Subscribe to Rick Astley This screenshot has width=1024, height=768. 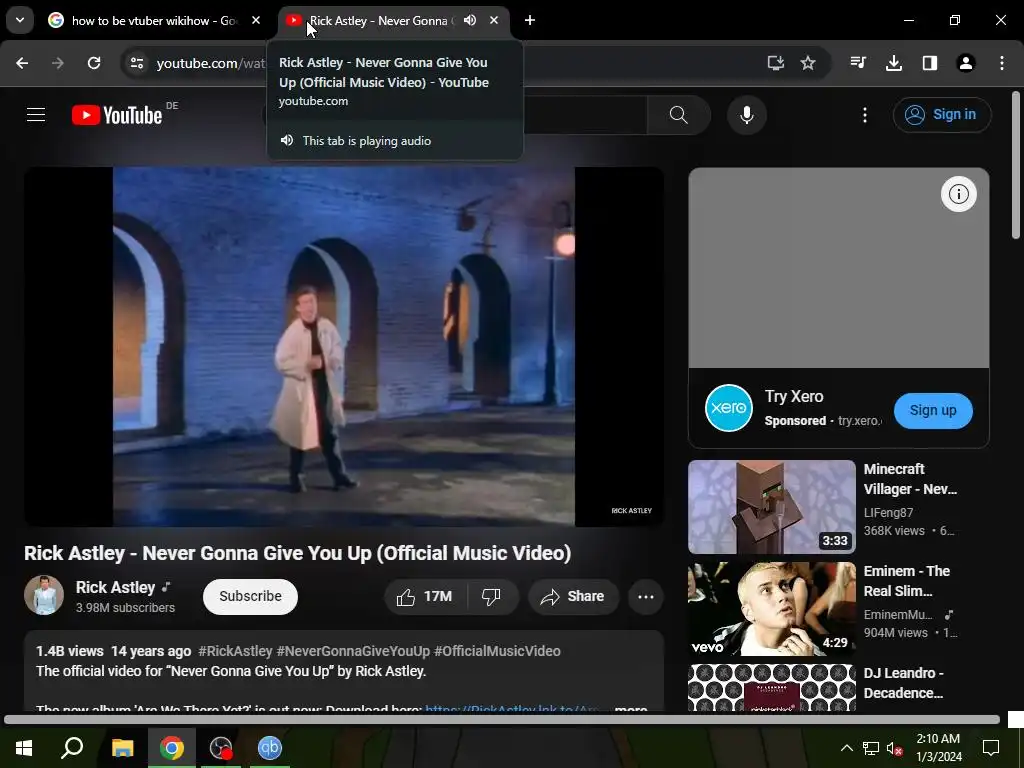[x=250, y=596]
